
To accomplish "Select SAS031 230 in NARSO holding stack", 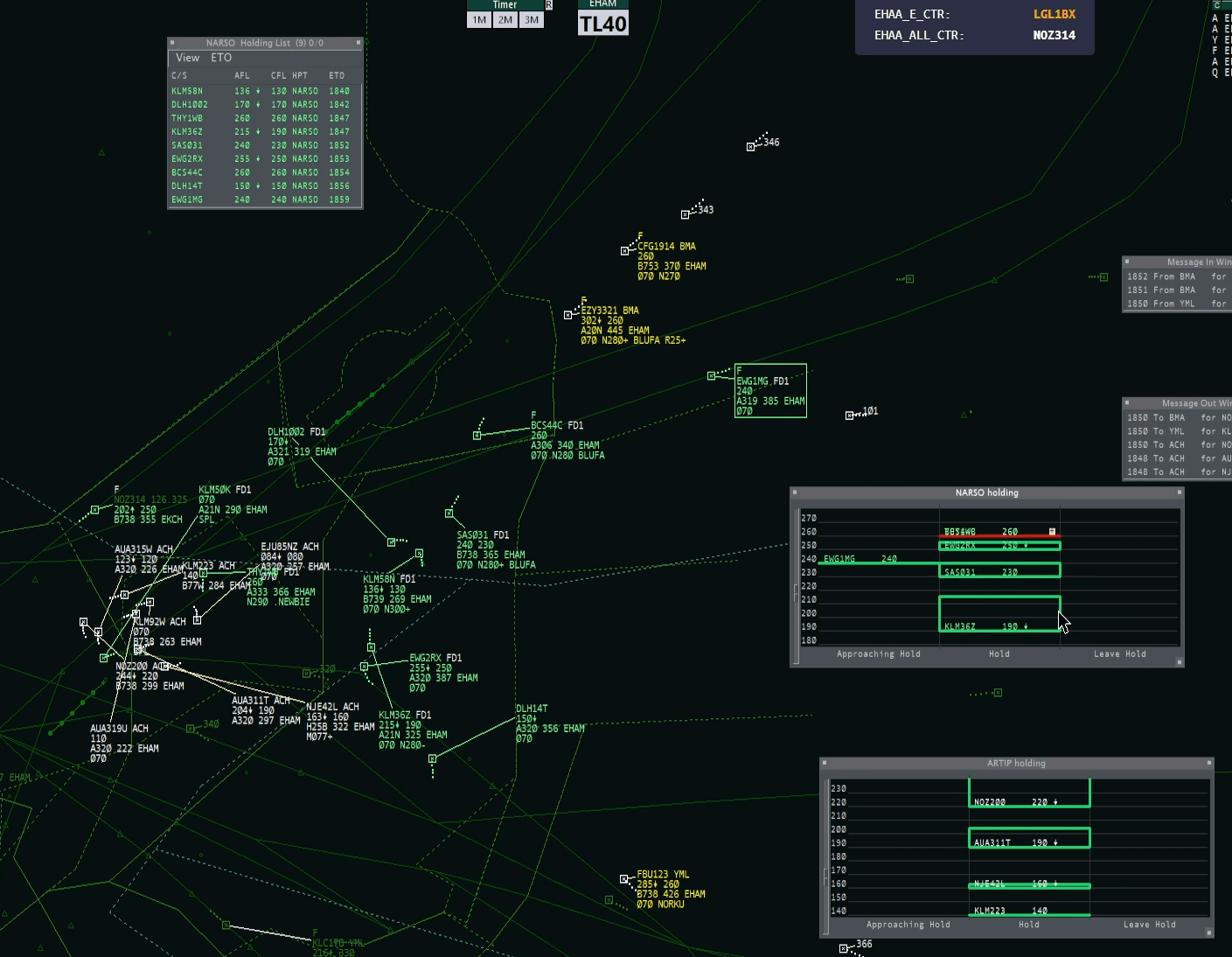I will pyautogui.click(x=999, y=571).
